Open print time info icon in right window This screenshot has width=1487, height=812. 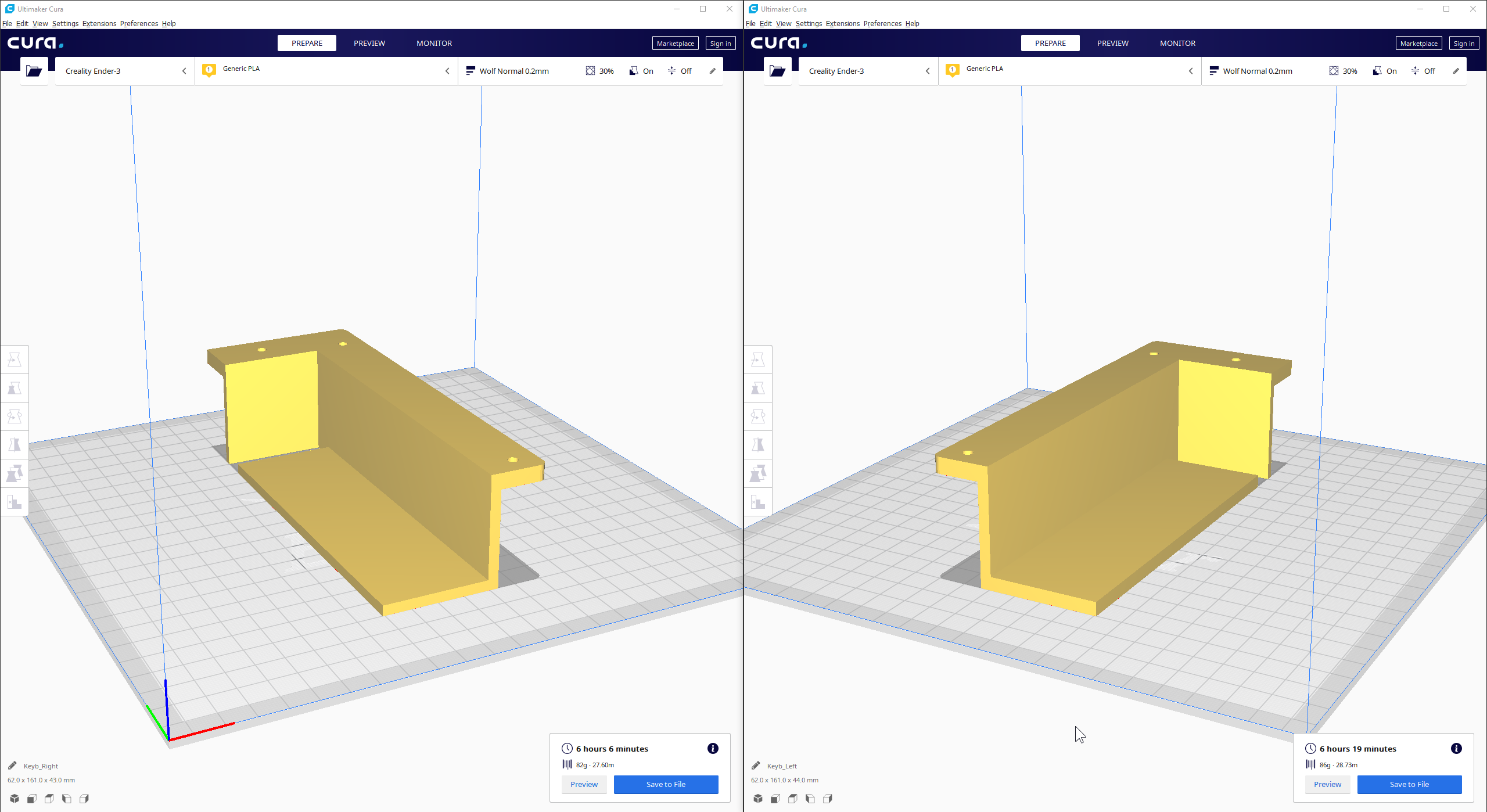pyautogui.click(x=1456, y=749)
